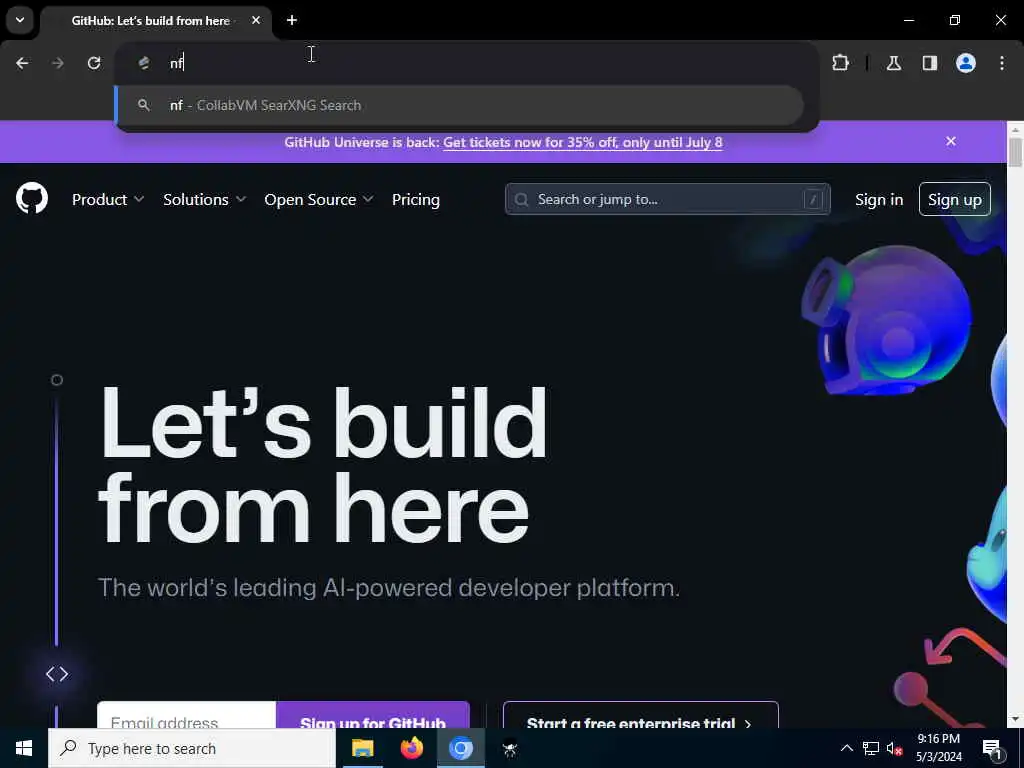Screen dimensions: 1024x768
Task: Open the 'Get tickets now for 35% off' link
Action: pyautogui.click(x=583, y=142)
